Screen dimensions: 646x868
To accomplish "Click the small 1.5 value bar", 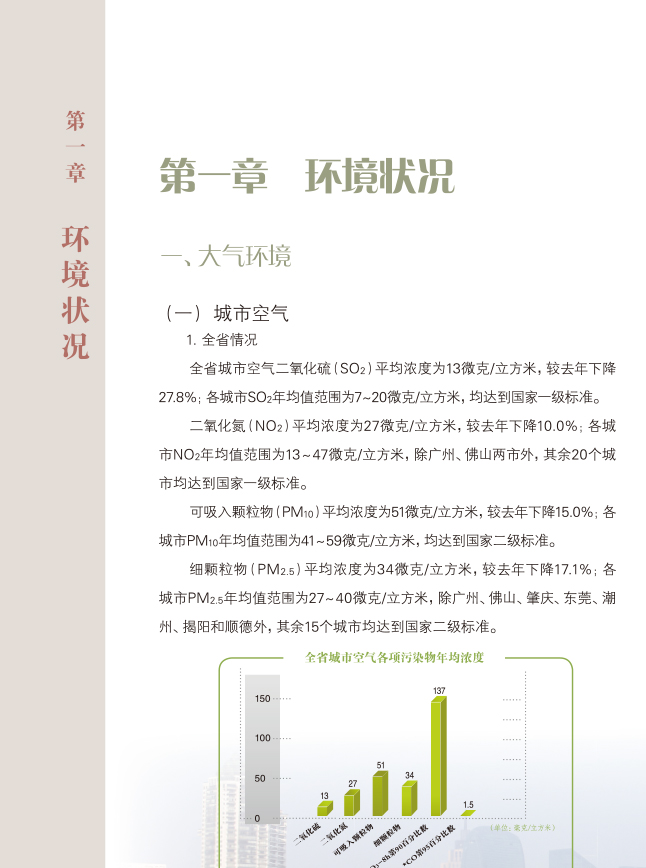I will click(x=467, y=813).
